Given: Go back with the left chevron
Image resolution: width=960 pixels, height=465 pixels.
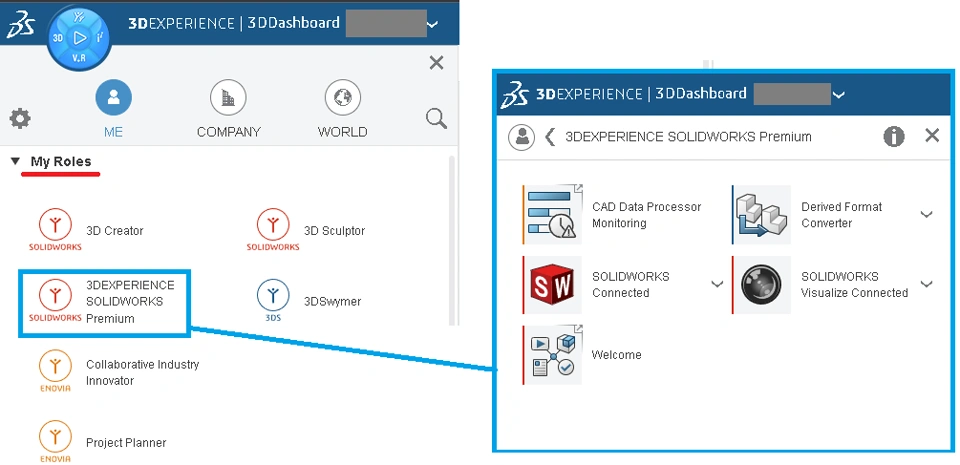Looking at the screenshot, I should (x=550, y=137).
